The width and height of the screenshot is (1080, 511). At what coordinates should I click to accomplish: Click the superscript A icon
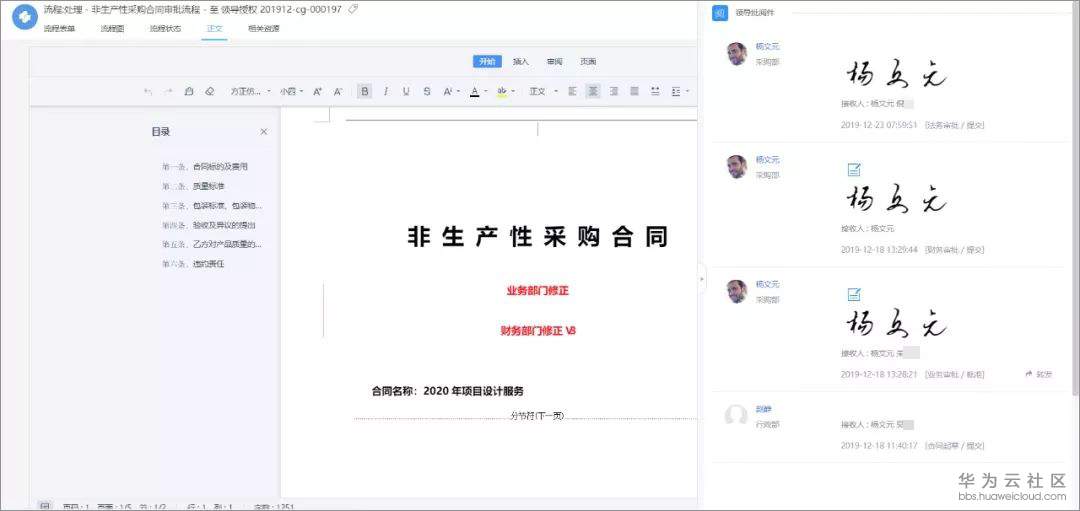click(447, 91)
